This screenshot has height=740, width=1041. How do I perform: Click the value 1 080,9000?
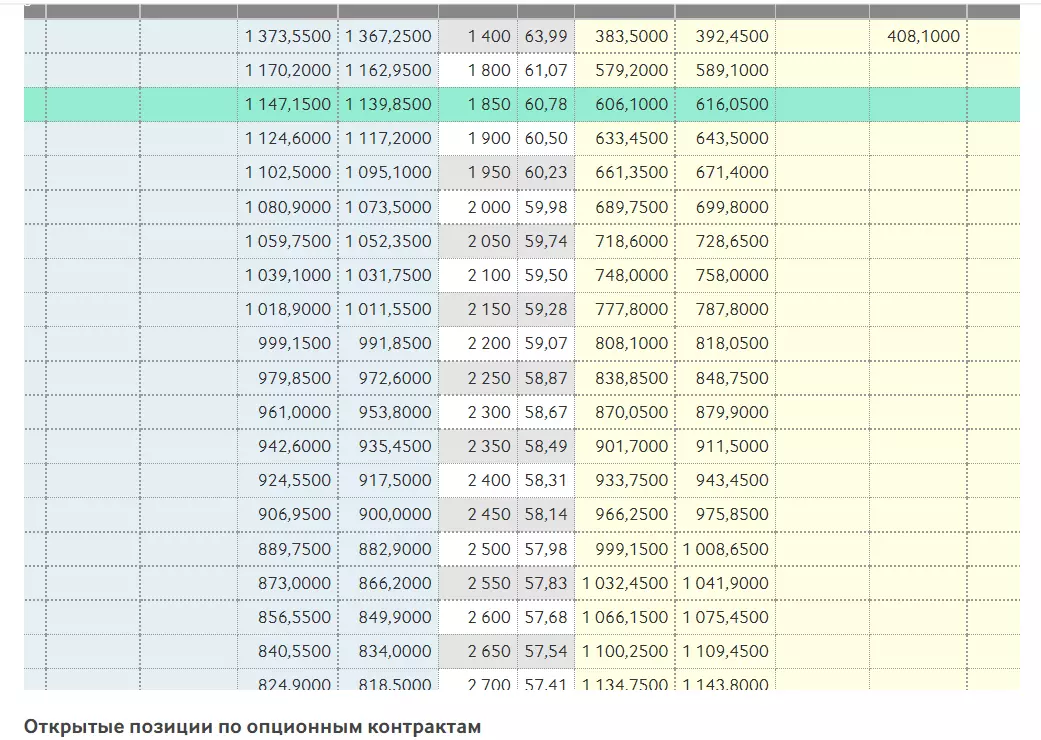(x=287, y=207)
